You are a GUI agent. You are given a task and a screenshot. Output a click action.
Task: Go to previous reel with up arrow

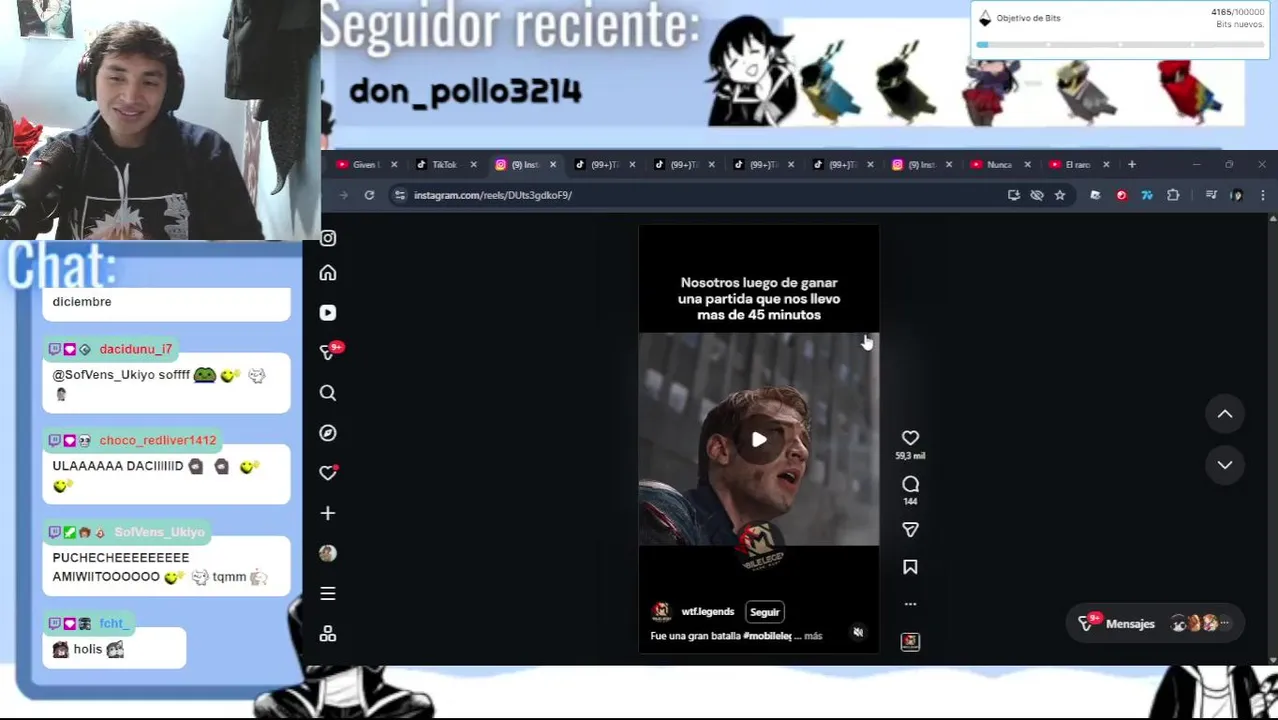click(x=1225, y=414)
